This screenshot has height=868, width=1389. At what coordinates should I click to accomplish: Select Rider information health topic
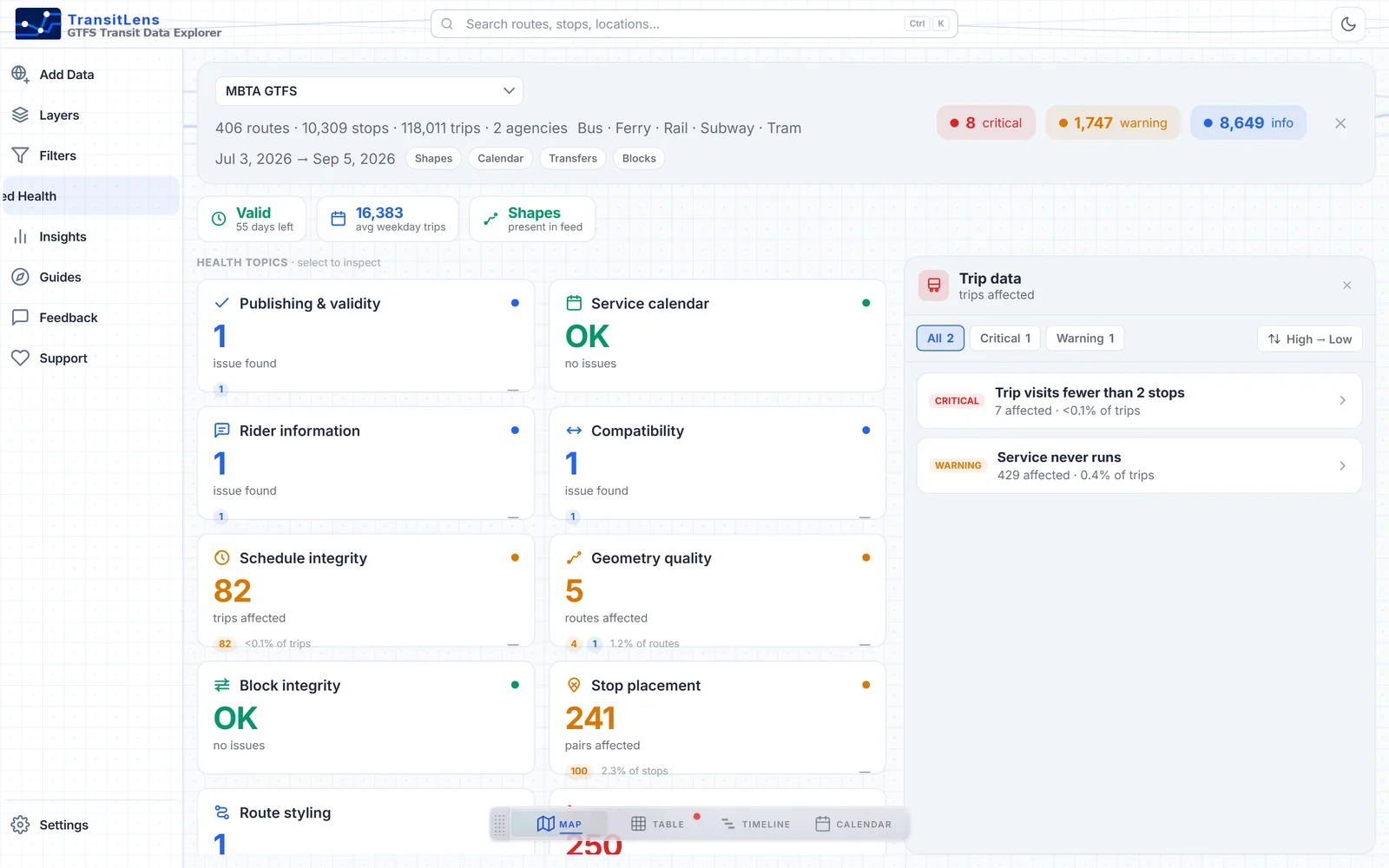(x=365, y=464)
